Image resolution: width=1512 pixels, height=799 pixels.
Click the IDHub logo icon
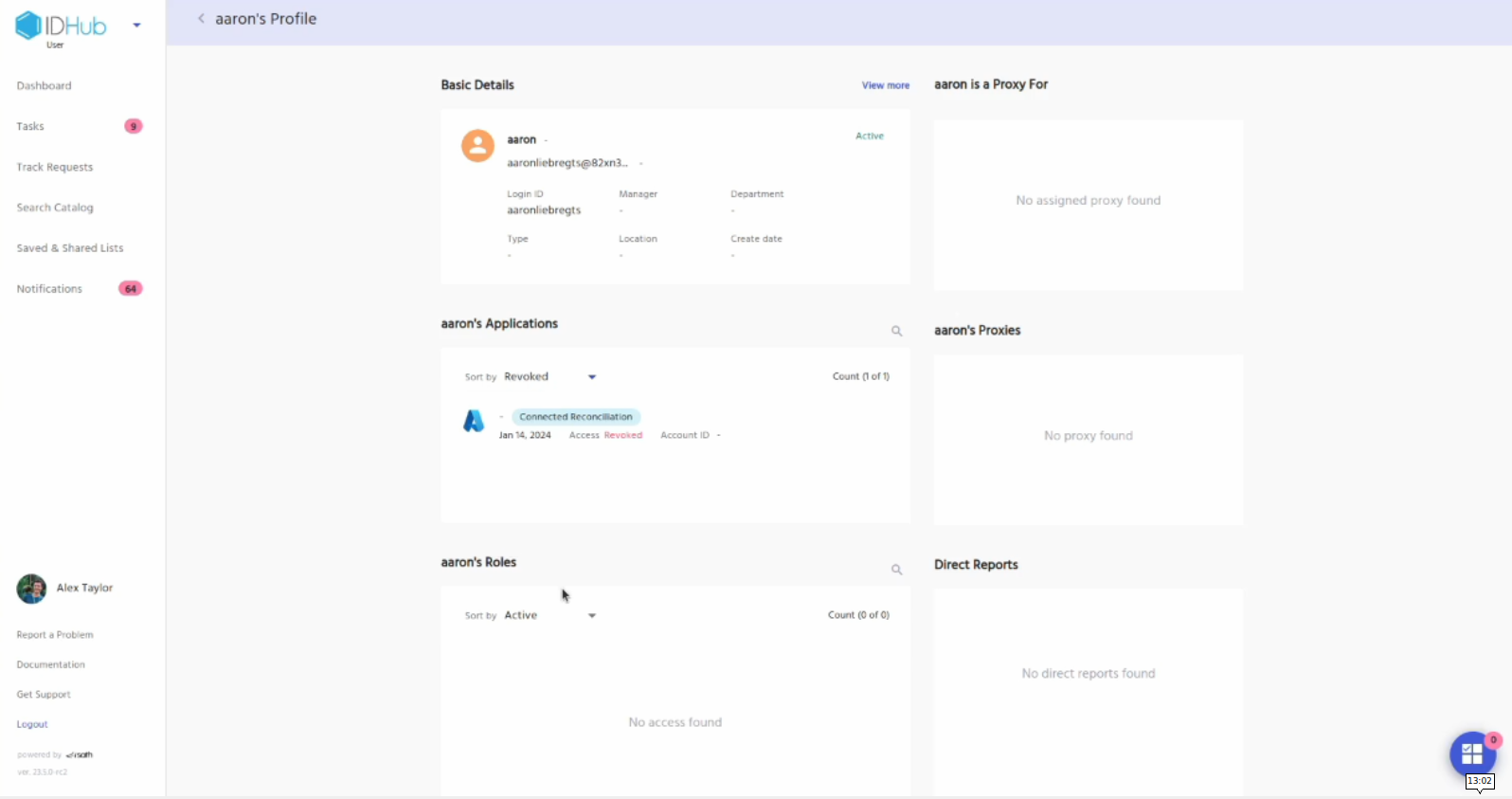(28, 26)
